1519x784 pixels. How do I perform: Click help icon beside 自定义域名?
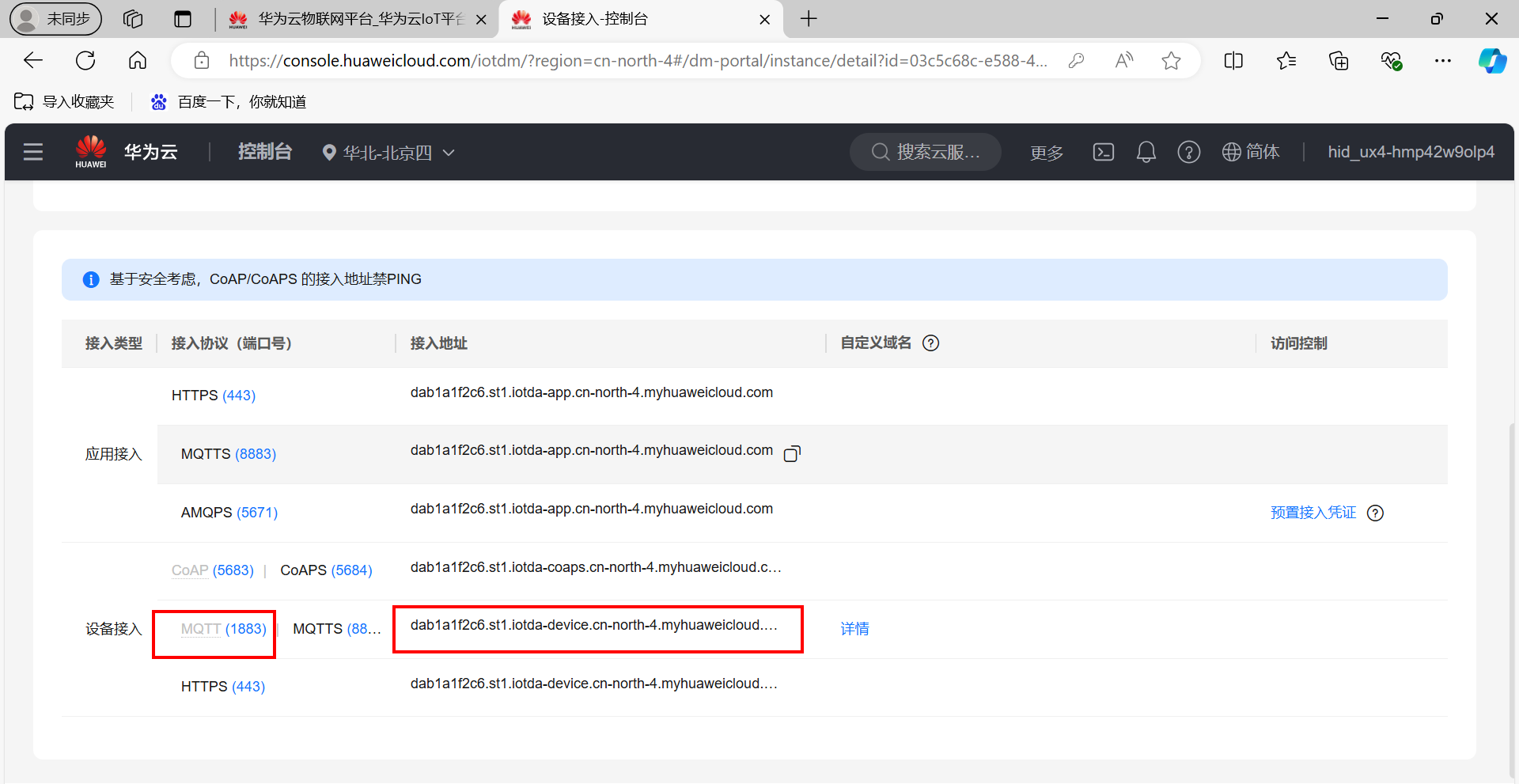click(x=931, y=343)
